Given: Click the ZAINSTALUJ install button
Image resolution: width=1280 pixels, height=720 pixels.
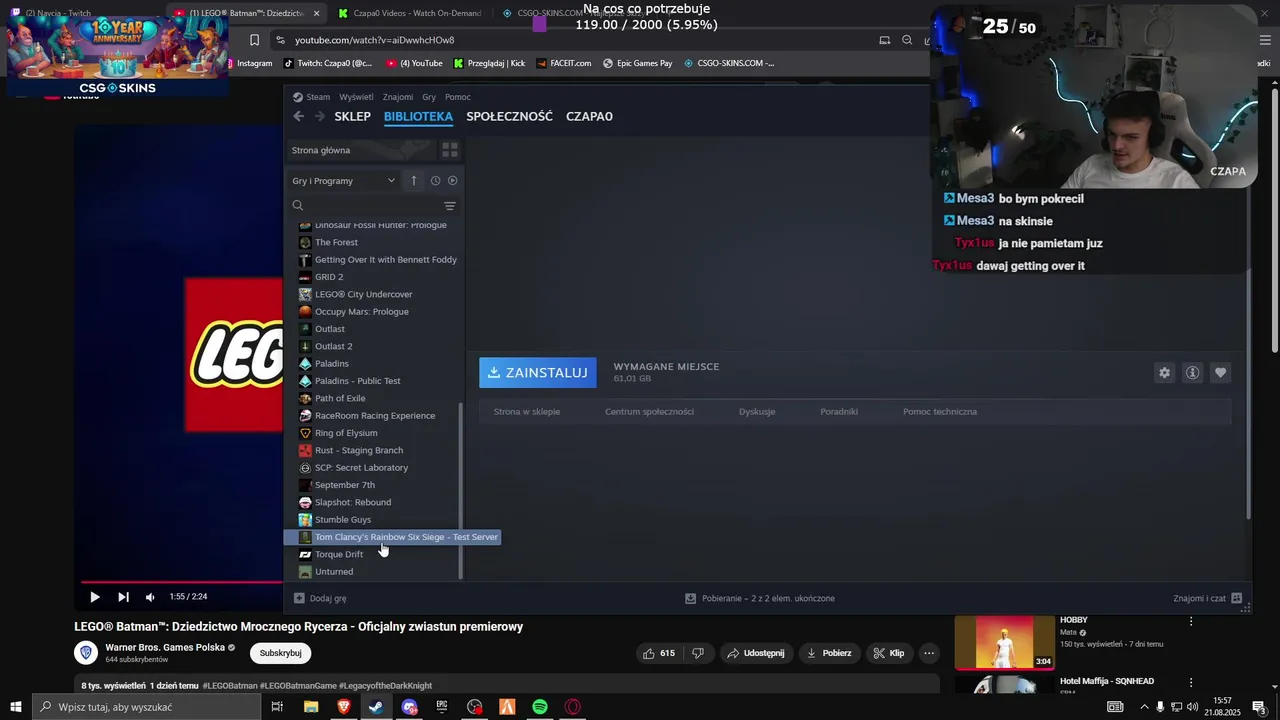Looking at the screenshot, I should tap(538, 373).
